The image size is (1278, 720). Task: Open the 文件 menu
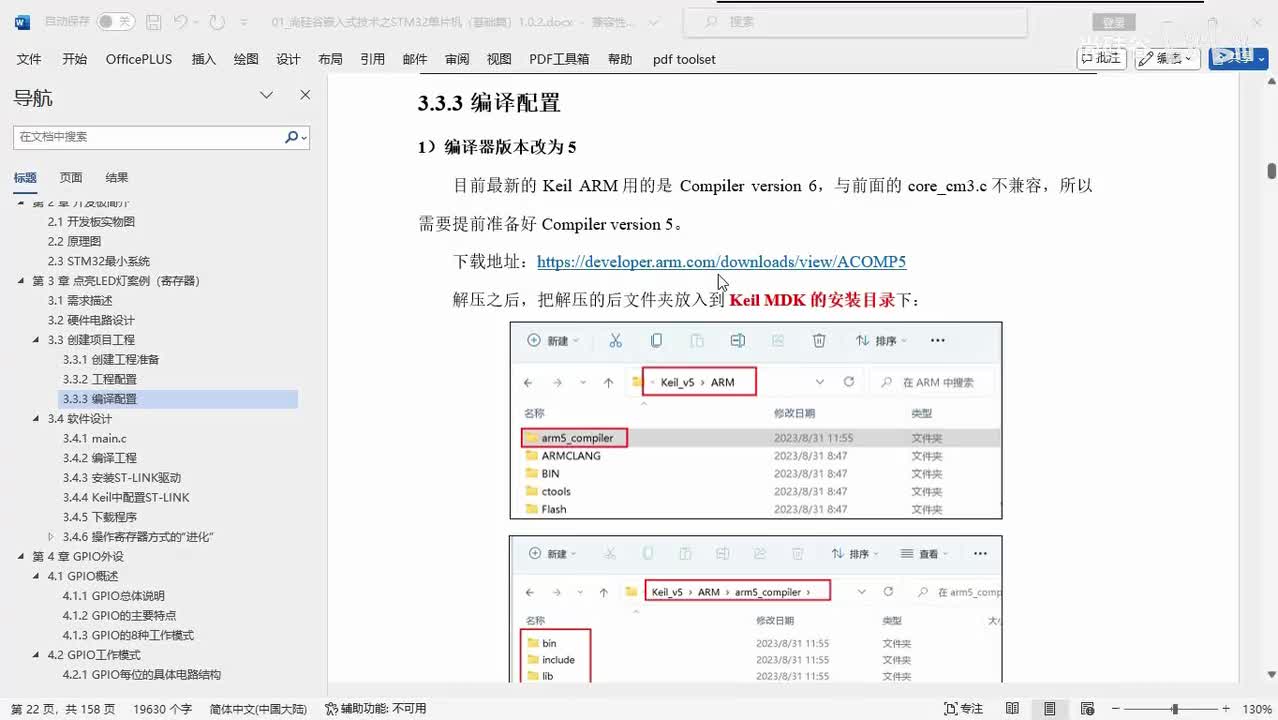click(x=29, y=59)
